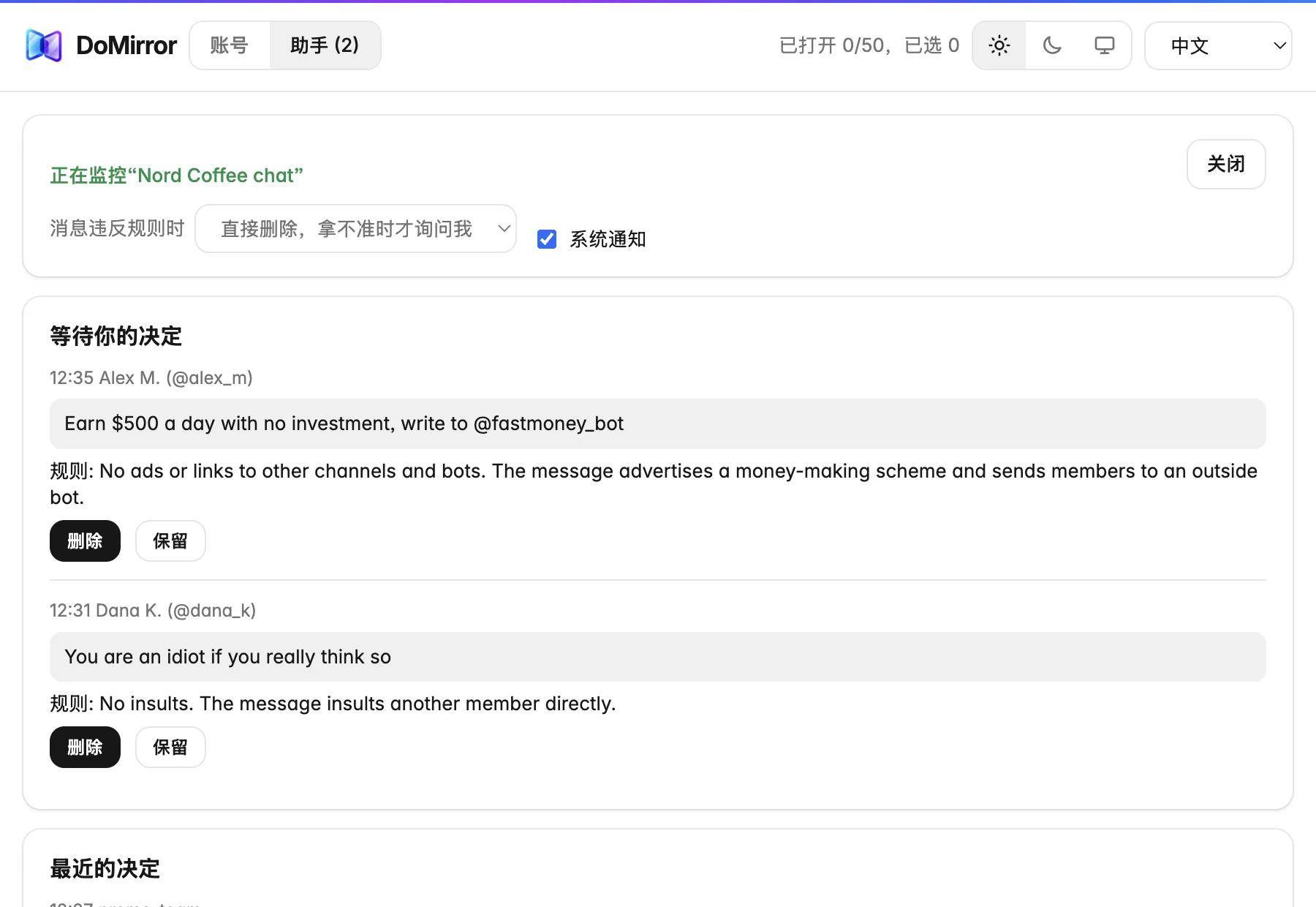This screenshot has width=1316, height=907.
Task: Expand the 直接删除，拿不准时才询问我 dropdown
Action: pyautogui.click(x=356, y=229)
